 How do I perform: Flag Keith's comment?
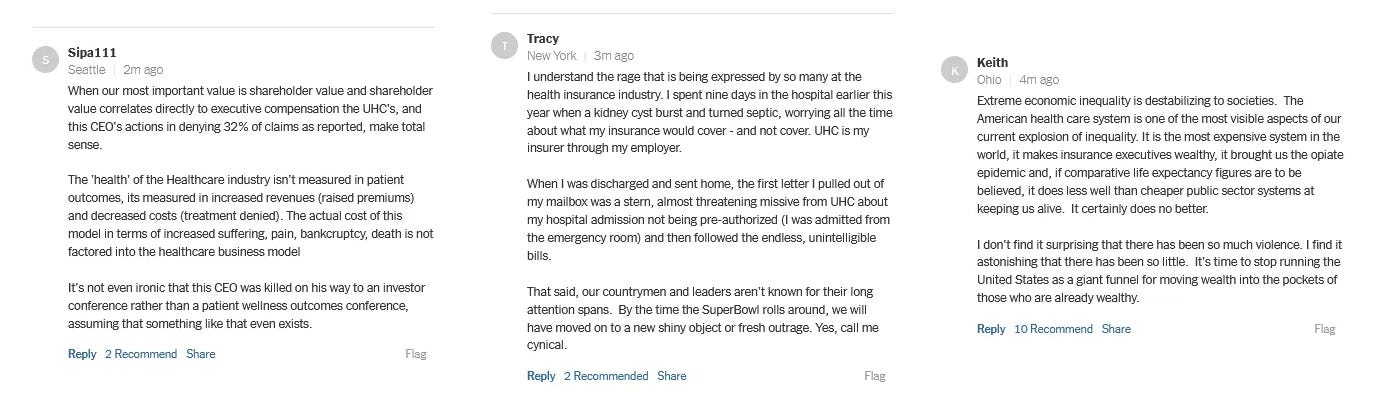click(1325, 329)
